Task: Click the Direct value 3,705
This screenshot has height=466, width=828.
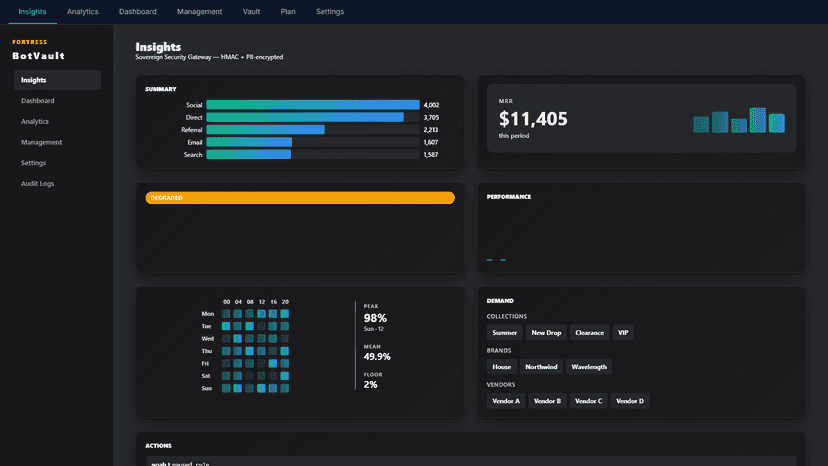Action: tap(431, 117)
